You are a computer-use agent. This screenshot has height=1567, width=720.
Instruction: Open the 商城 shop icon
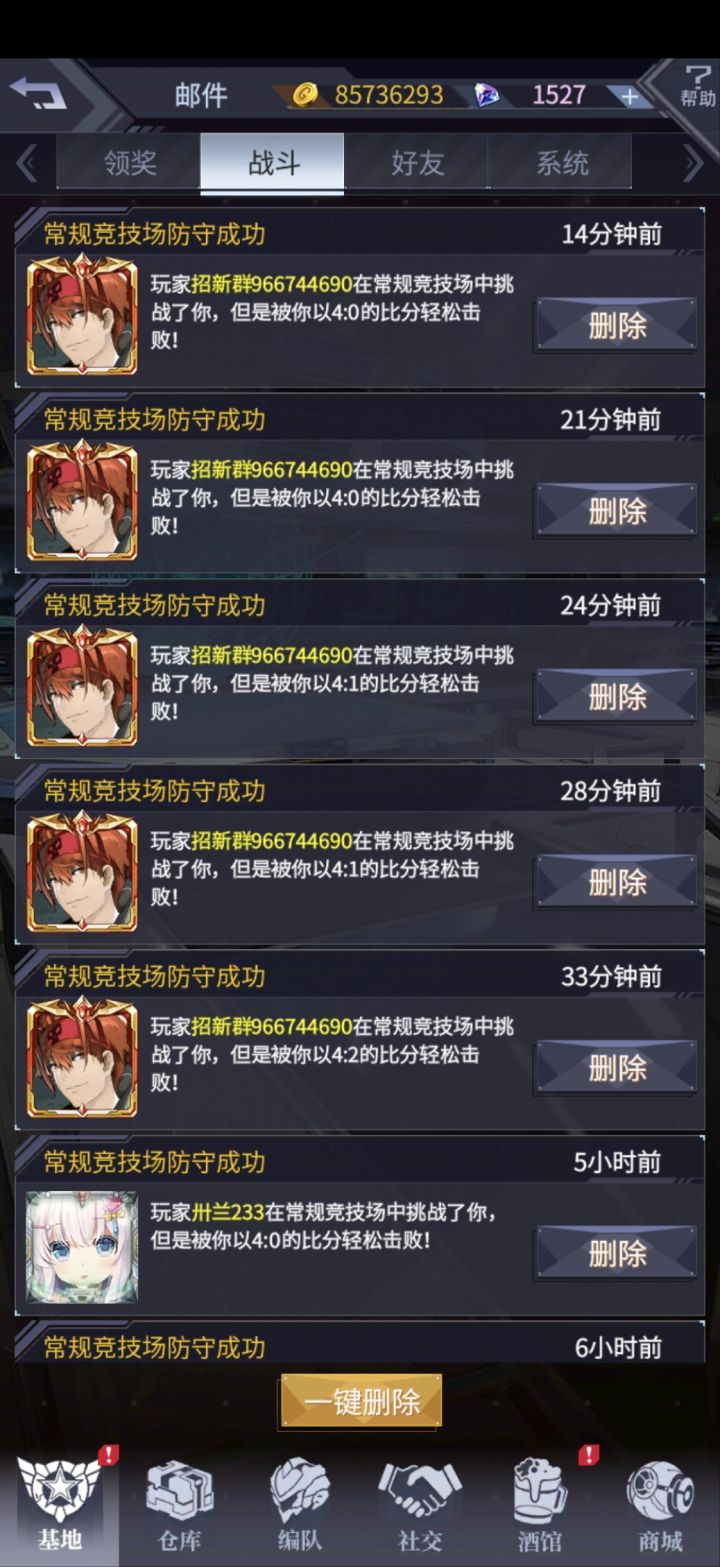(660, 1502)
